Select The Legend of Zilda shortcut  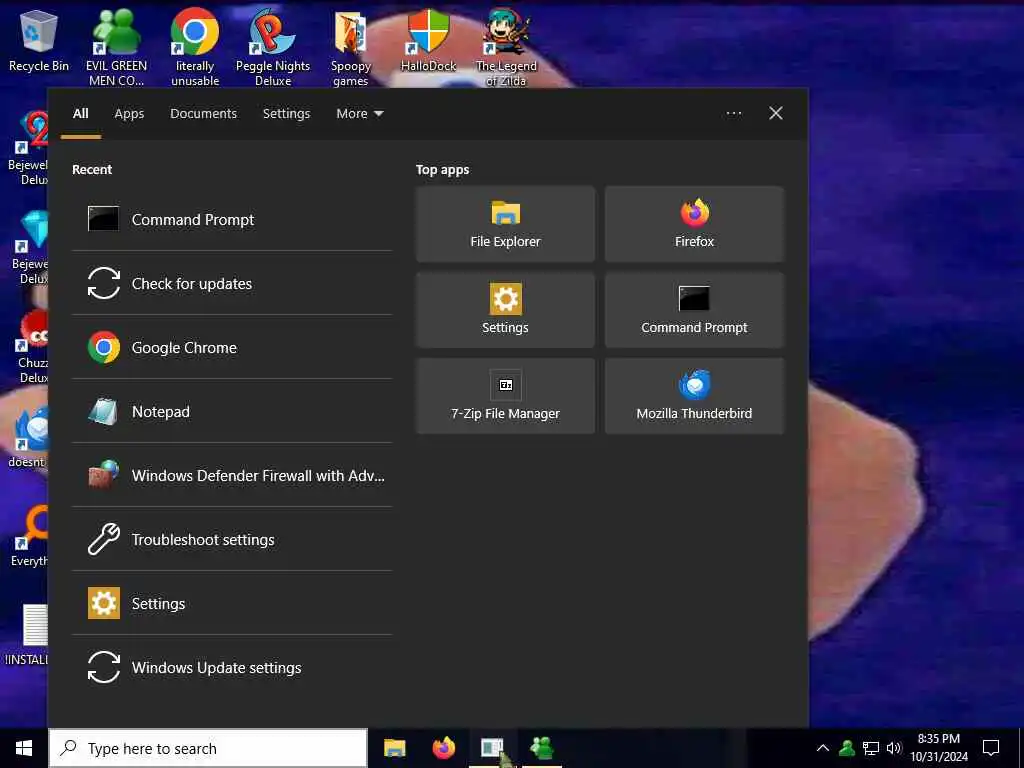(x=506, y=47)
